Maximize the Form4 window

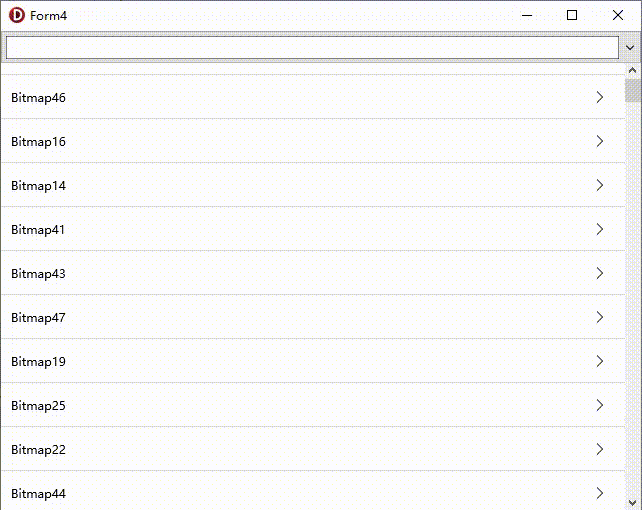tap(572, 15)
